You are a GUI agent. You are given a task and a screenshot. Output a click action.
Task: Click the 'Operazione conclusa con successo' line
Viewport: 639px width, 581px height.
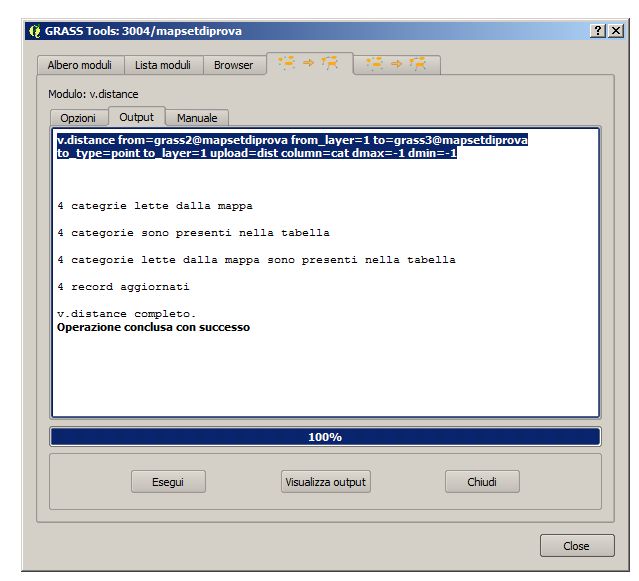point(153,327)
